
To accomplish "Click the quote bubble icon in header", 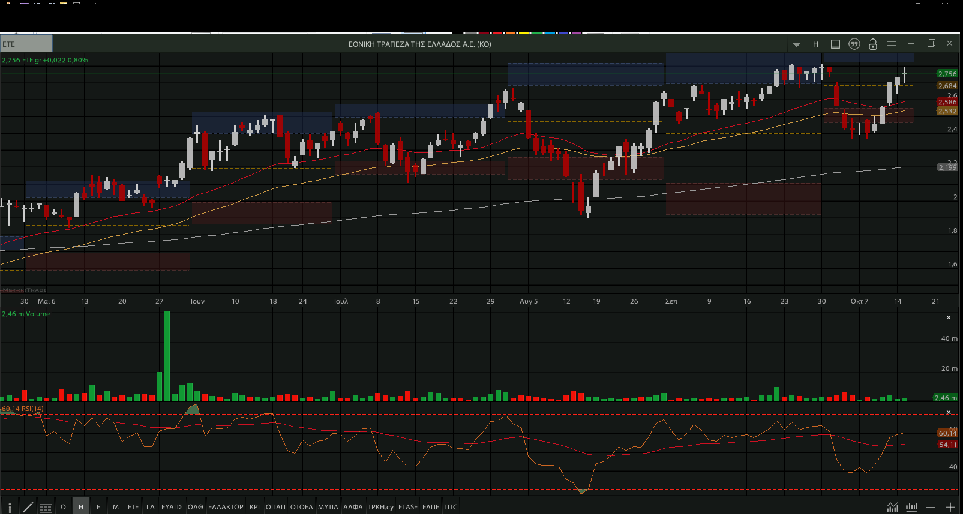I will [854, 44].
